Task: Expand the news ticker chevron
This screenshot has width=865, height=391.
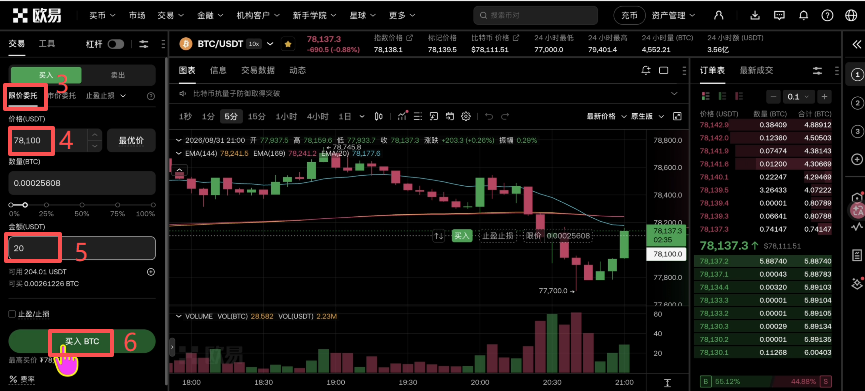Action: [x=674, y=93]
